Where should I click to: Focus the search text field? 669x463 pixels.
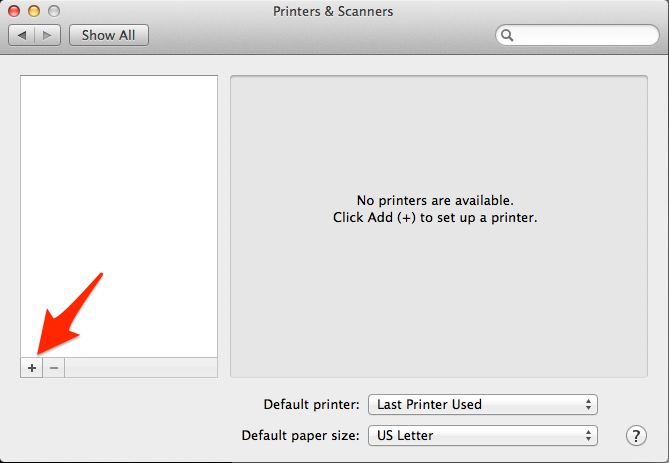pos(577,35)
